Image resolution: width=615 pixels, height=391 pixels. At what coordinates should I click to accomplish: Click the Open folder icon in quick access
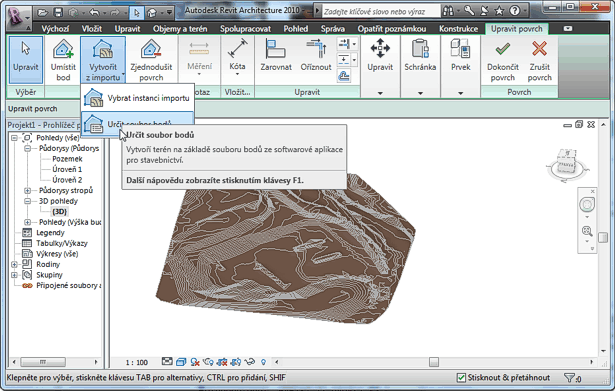(x=43, y=13)
